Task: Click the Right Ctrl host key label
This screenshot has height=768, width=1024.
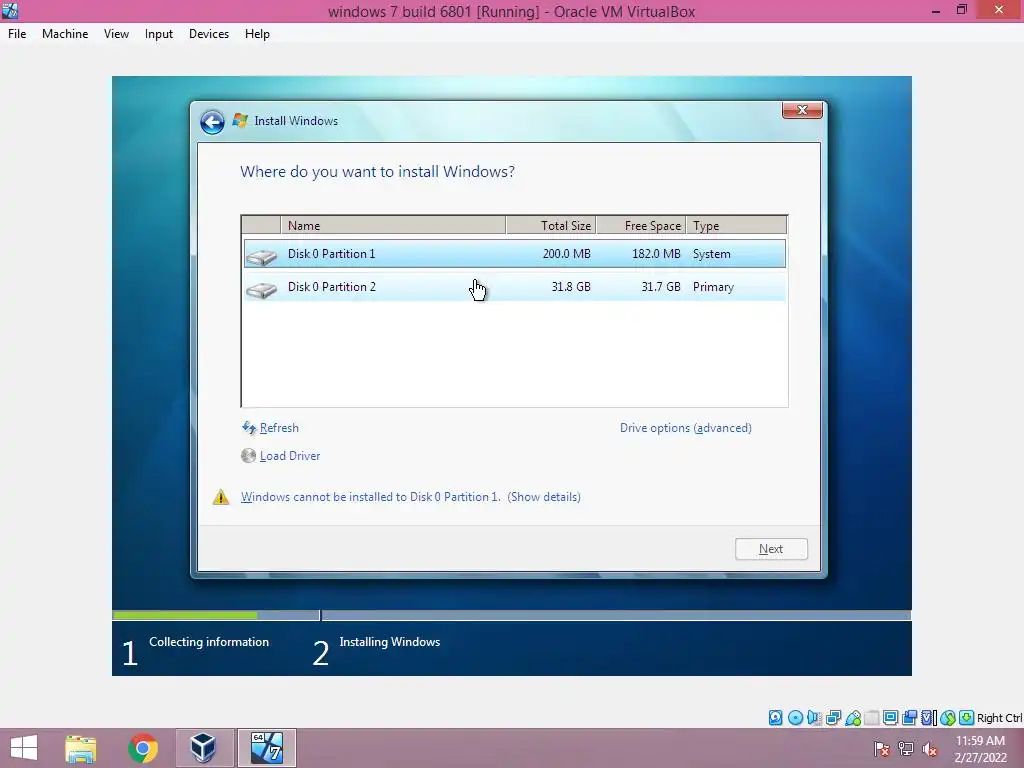Action: click(x=999, y=718)
